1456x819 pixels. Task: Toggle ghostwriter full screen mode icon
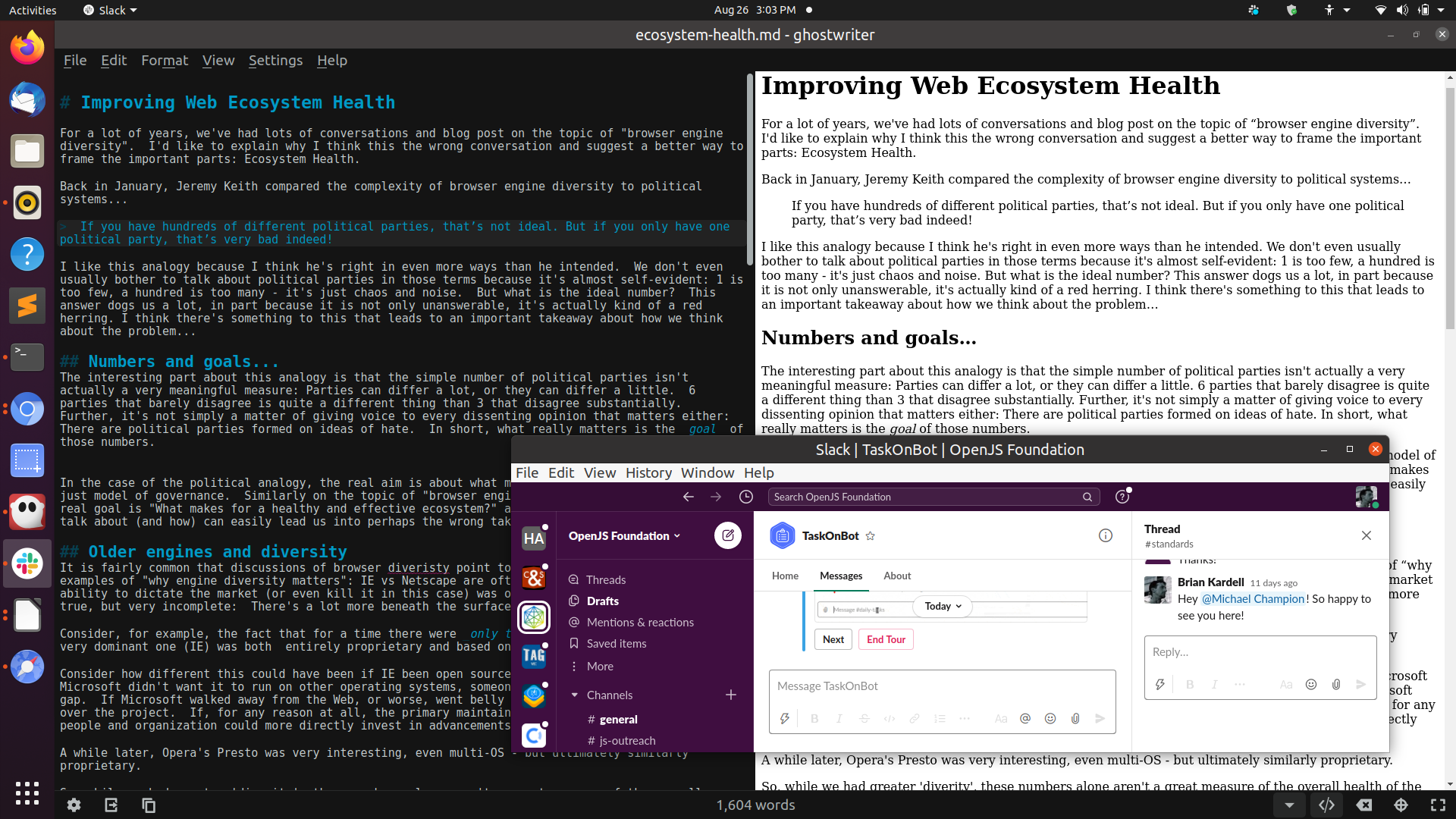[1437, 805]
